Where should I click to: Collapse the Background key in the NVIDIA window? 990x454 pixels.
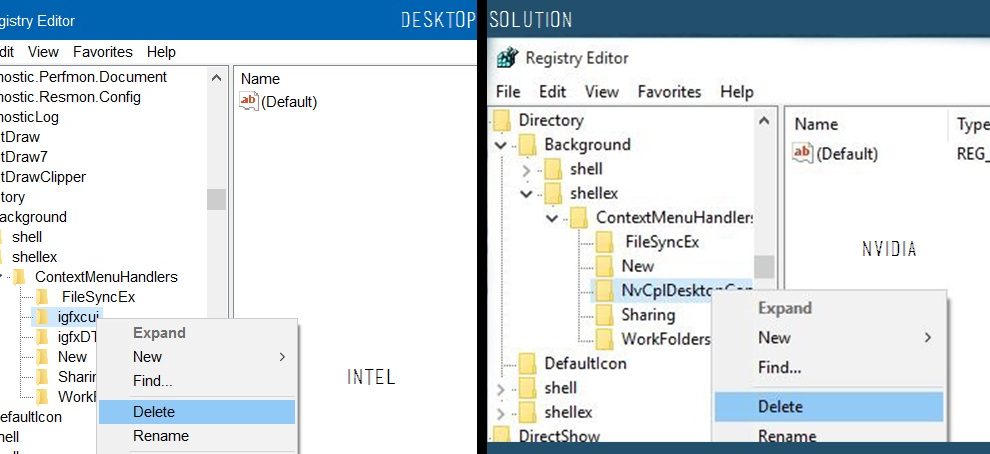tap(502, 145)
